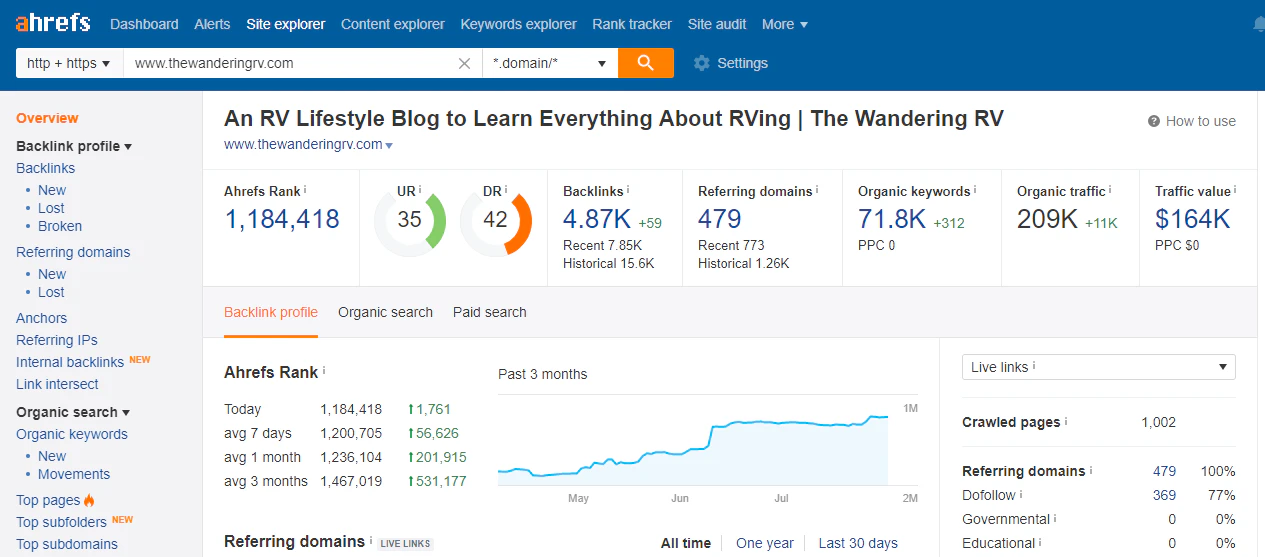Expand the Live links dropdown

coord(1098,367)
